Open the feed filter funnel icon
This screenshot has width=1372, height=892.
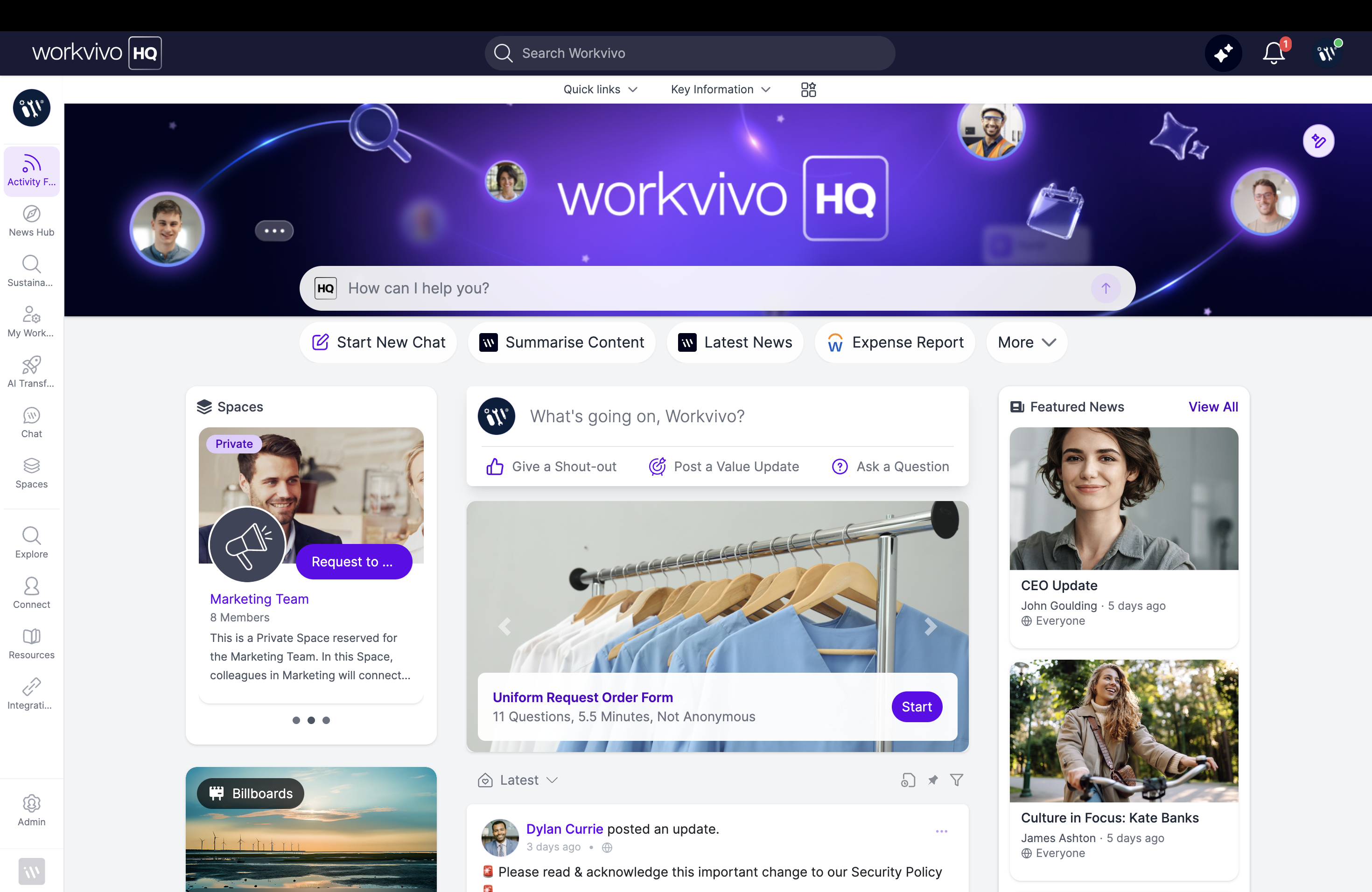click(956, 780)
